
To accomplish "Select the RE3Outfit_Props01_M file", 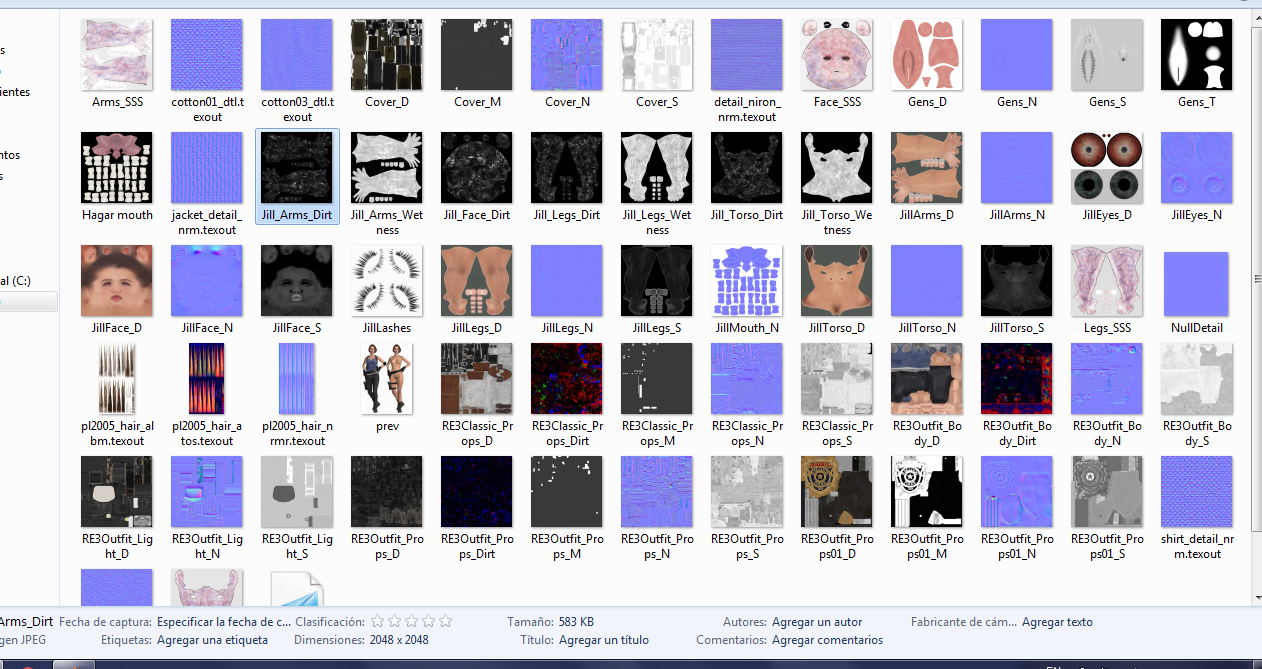I will tap(927, 492).
